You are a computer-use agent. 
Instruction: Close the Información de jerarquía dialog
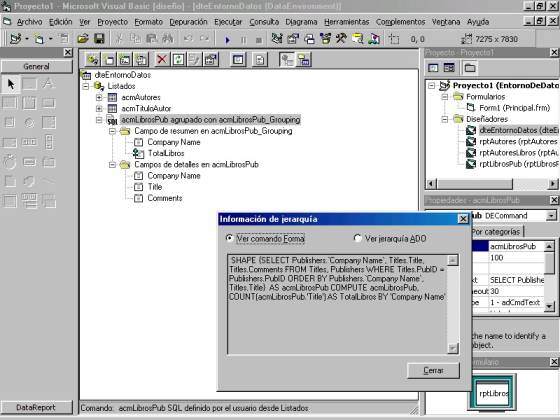click(463, 219)
